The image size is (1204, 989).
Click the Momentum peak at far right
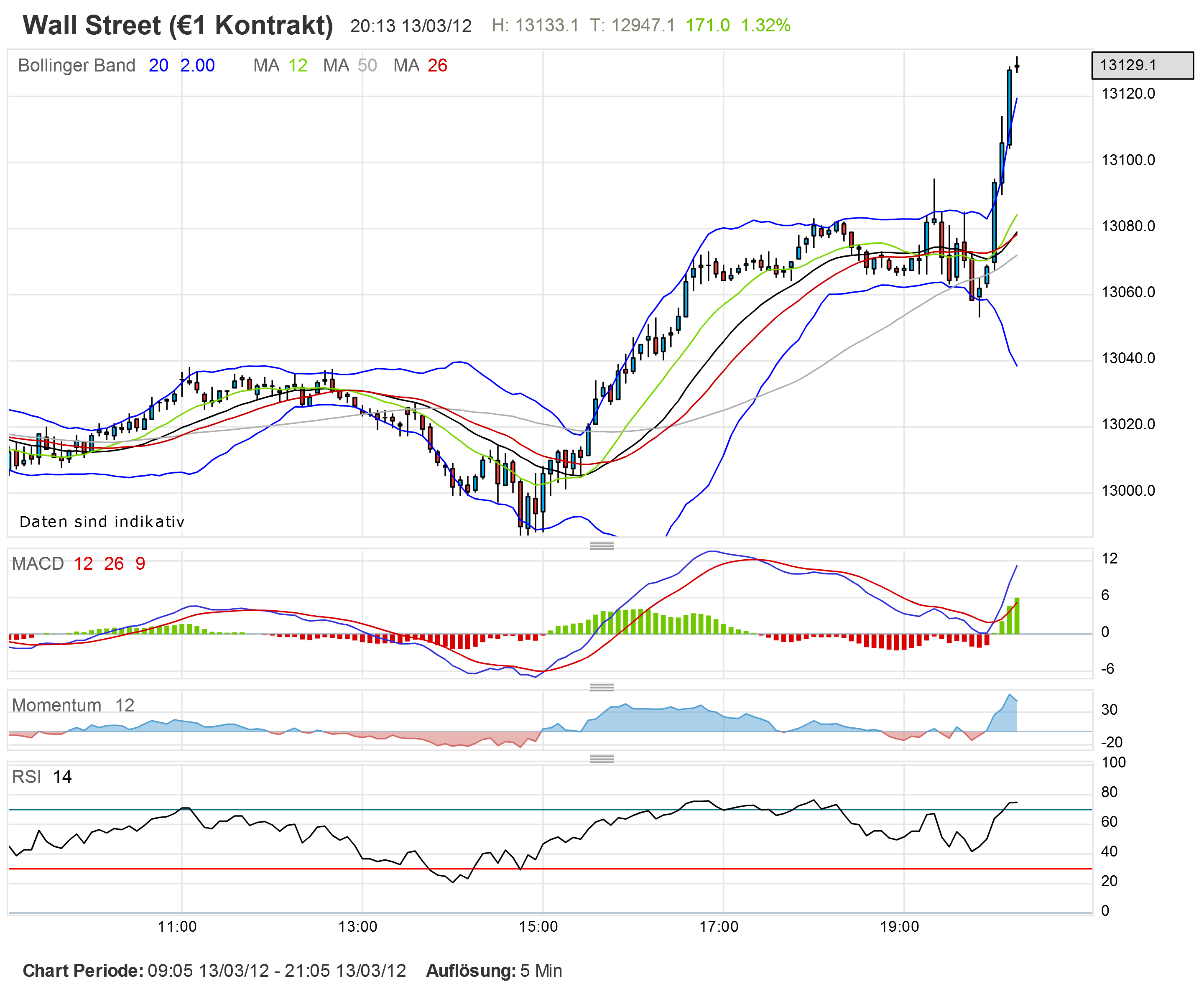pos(1009,695)
